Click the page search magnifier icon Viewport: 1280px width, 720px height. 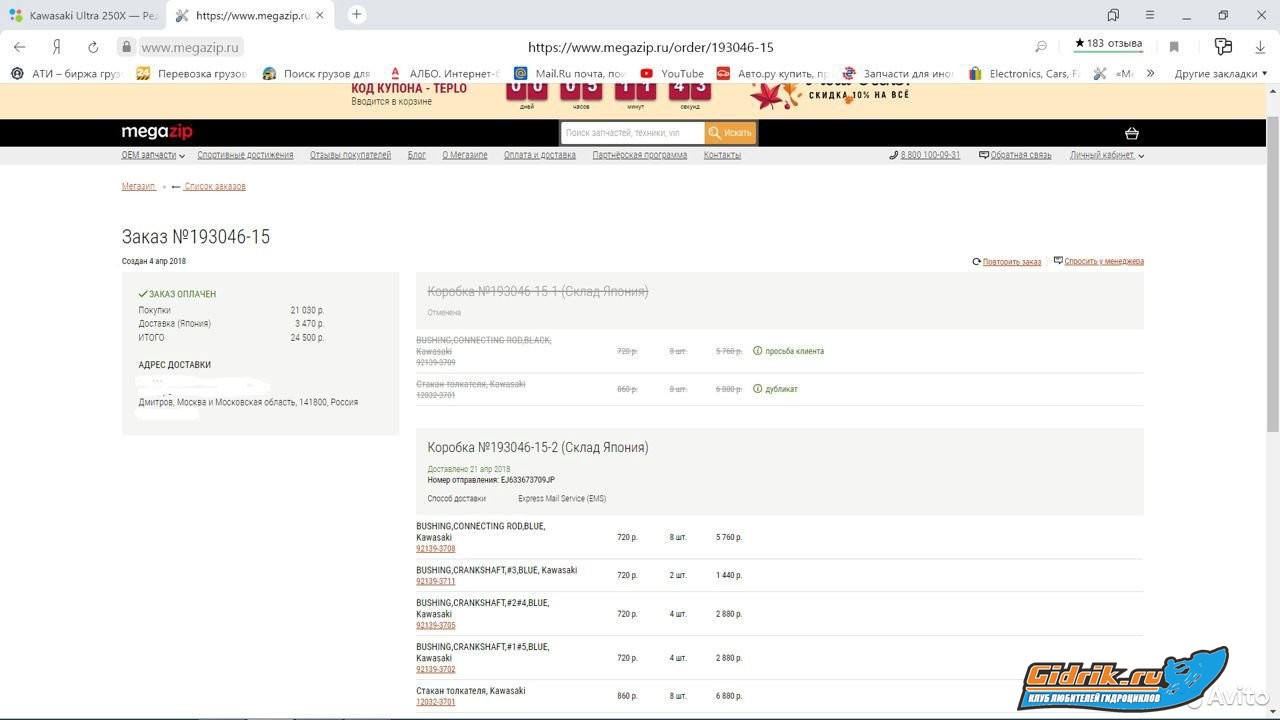pyautogui.click(x=1041, y=47)
